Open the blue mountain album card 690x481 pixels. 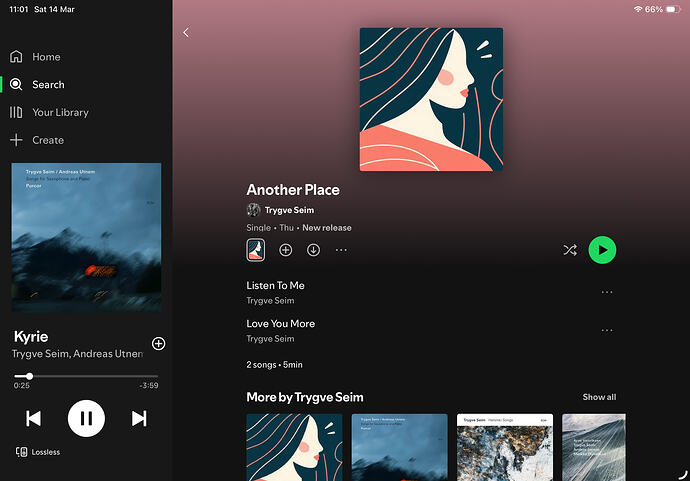tap(400, 447)
